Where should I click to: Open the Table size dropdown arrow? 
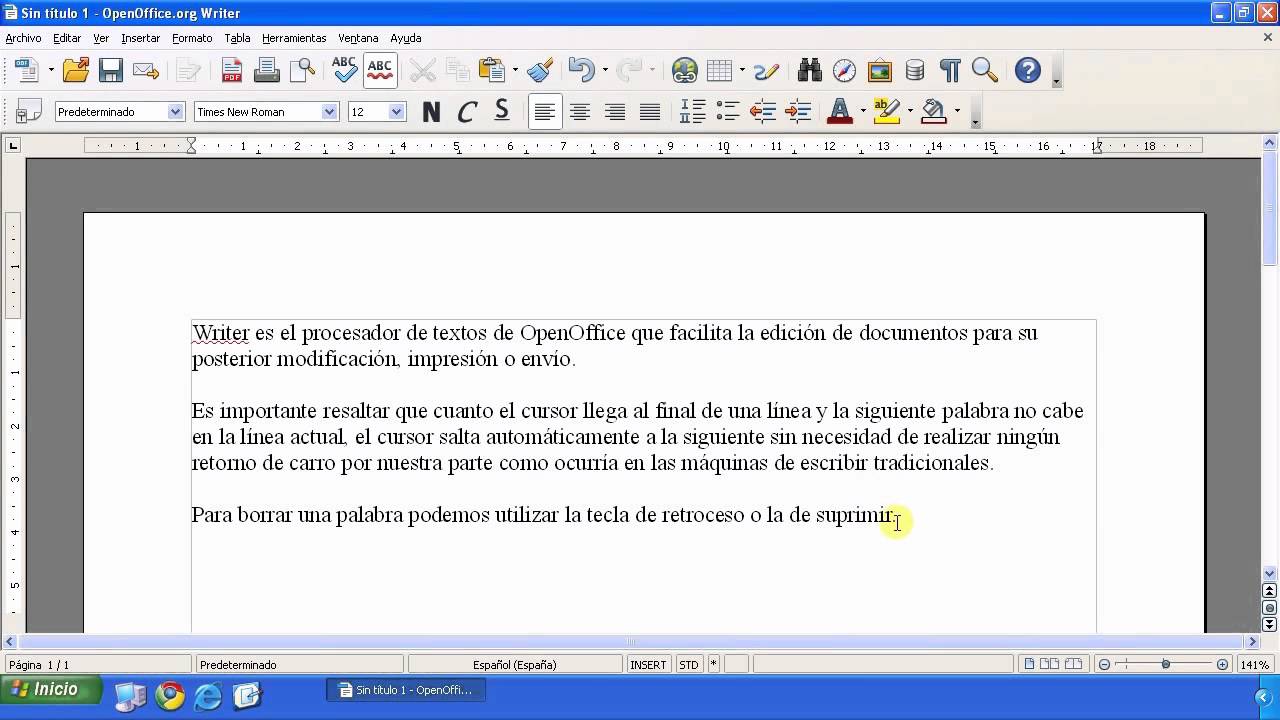pyautogui.click(x=742, y=70)
